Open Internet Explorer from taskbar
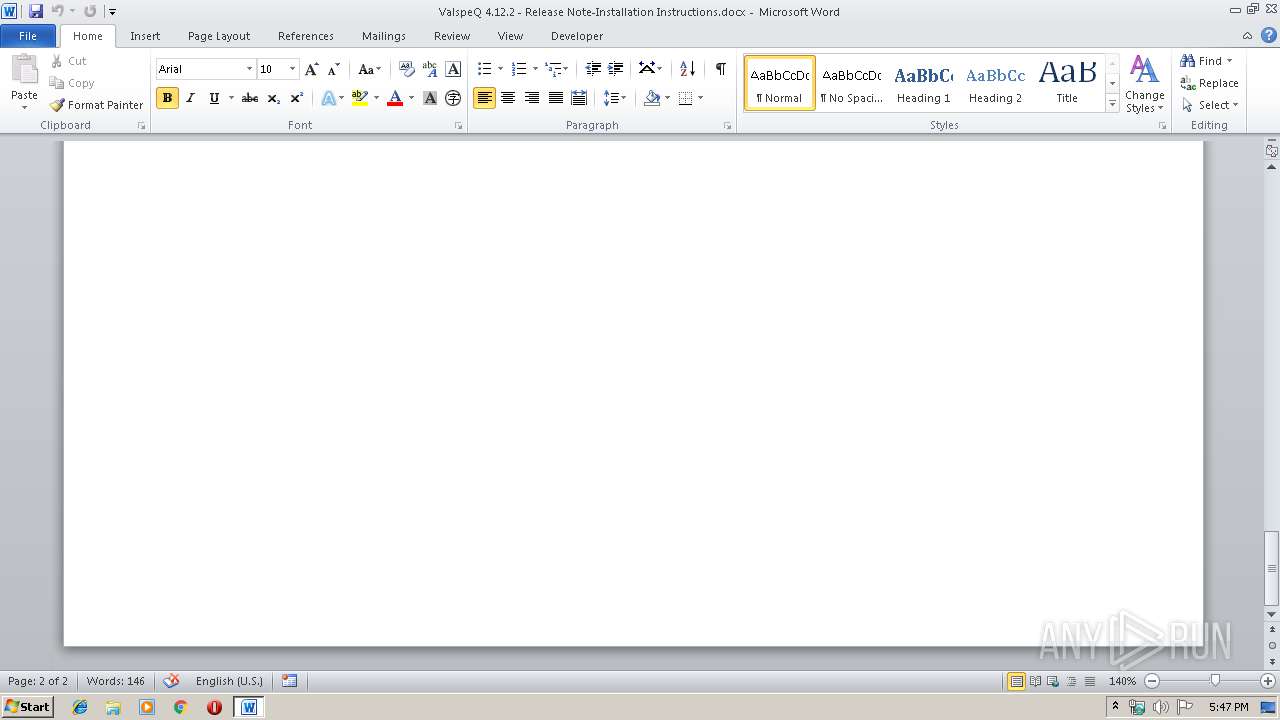 coord(80,707)
